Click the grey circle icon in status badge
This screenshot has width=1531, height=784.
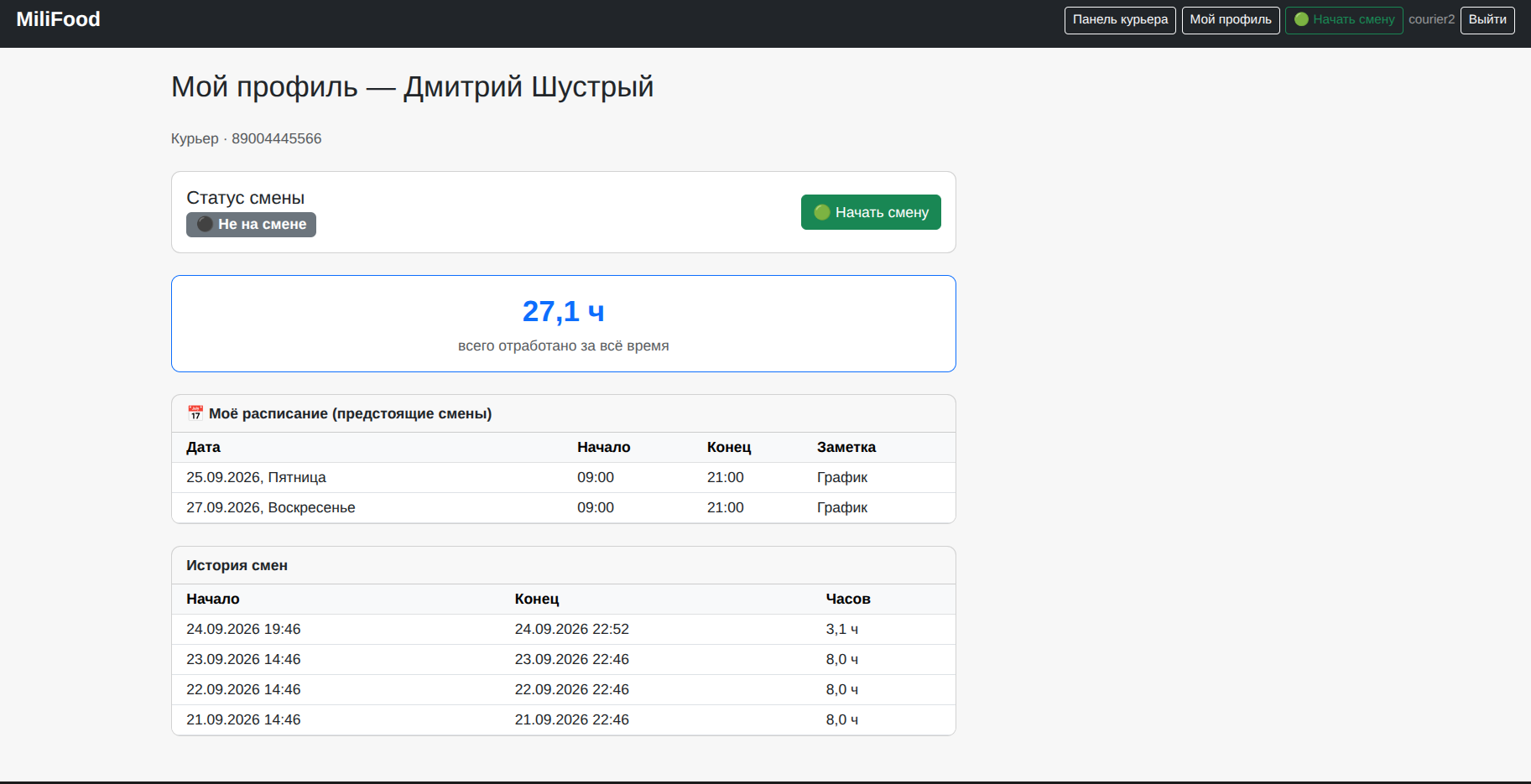click(205, 224)
